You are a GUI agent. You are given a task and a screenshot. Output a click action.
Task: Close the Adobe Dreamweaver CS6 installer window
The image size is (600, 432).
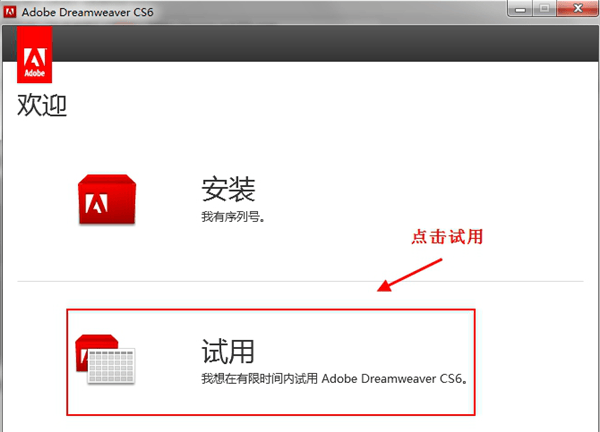pyautogui.click(x=577, y=8)
